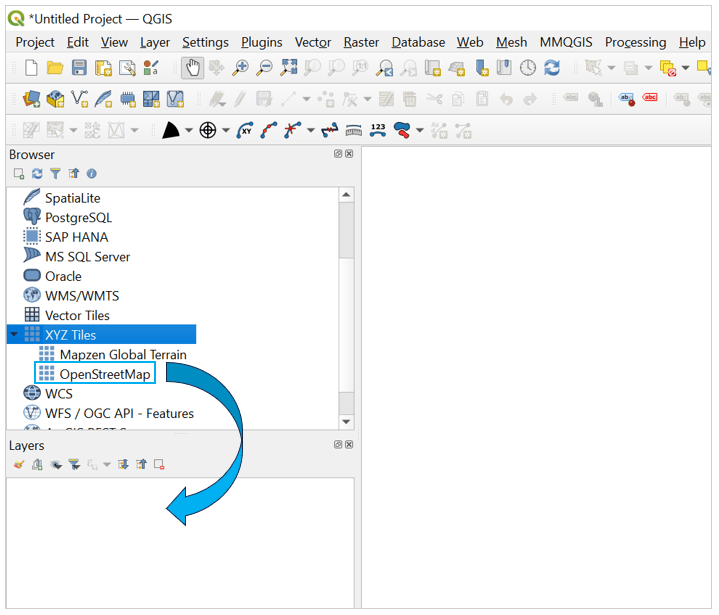Click the Save Project floppy icon
The image size is (719, 615).
[79, 68]
